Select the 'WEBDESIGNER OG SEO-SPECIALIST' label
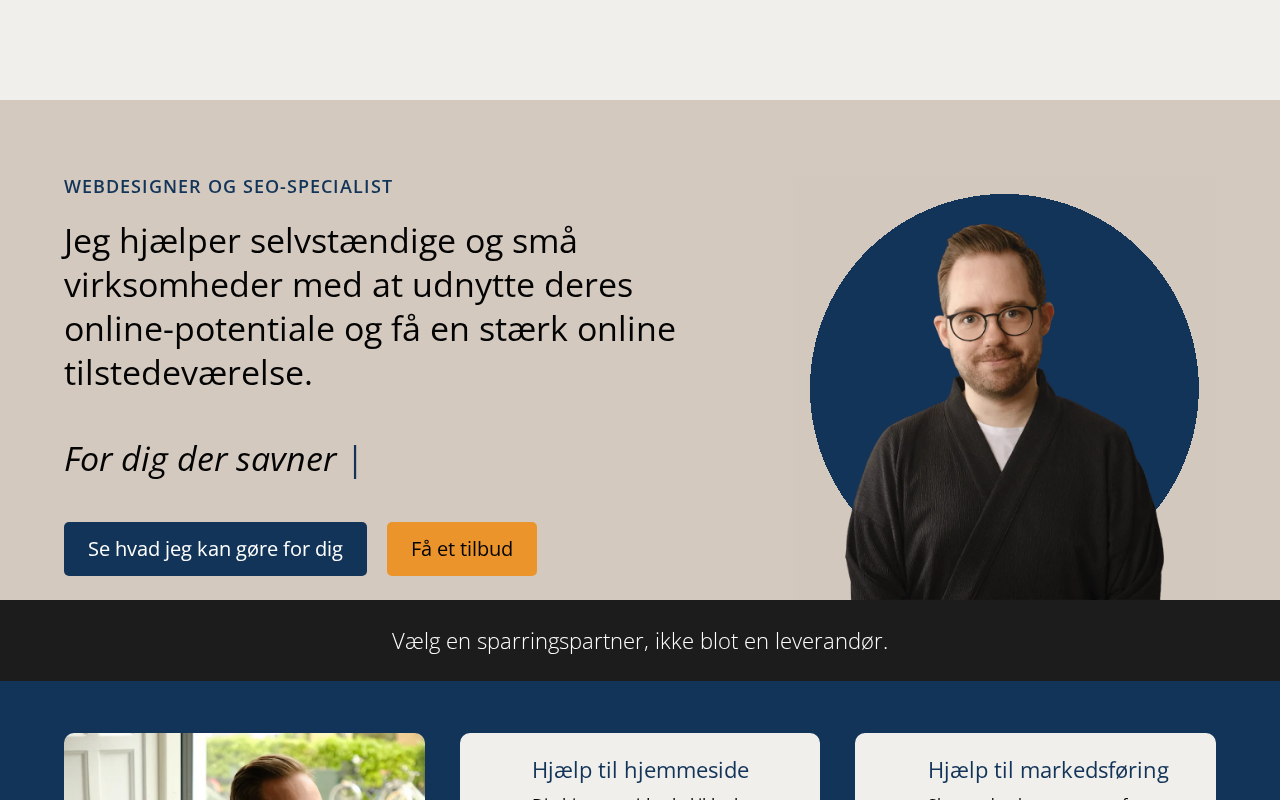 [228, 187]
